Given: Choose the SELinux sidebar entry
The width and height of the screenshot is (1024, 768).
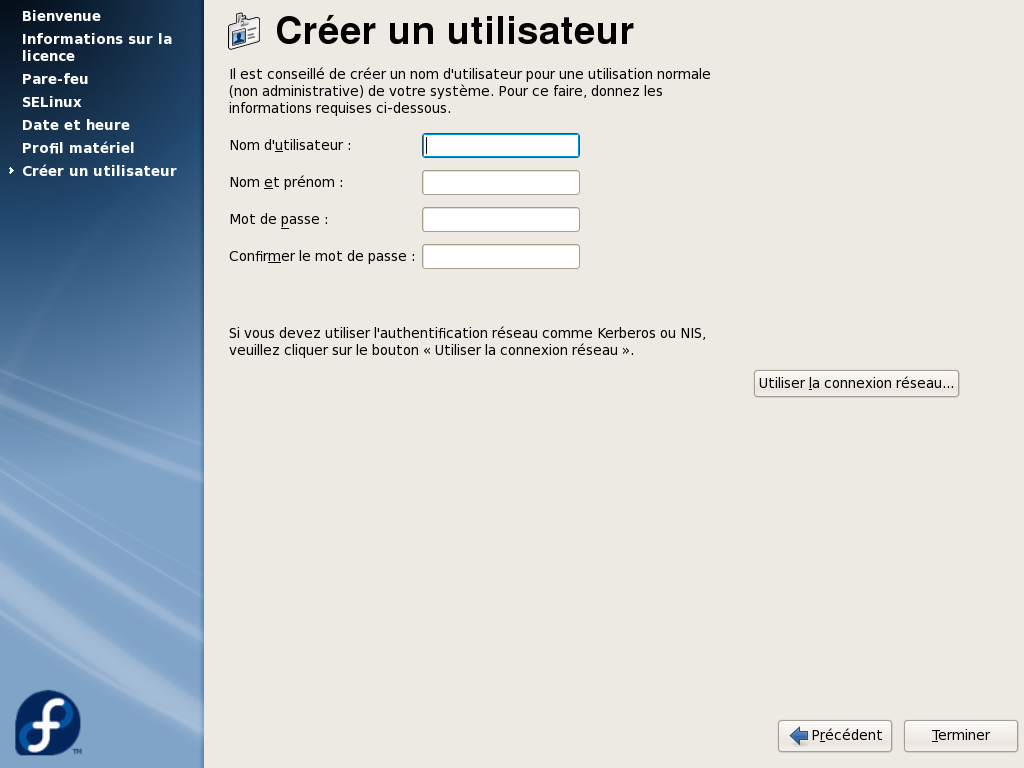Looking at the screenshot, I should click(52, 102).
